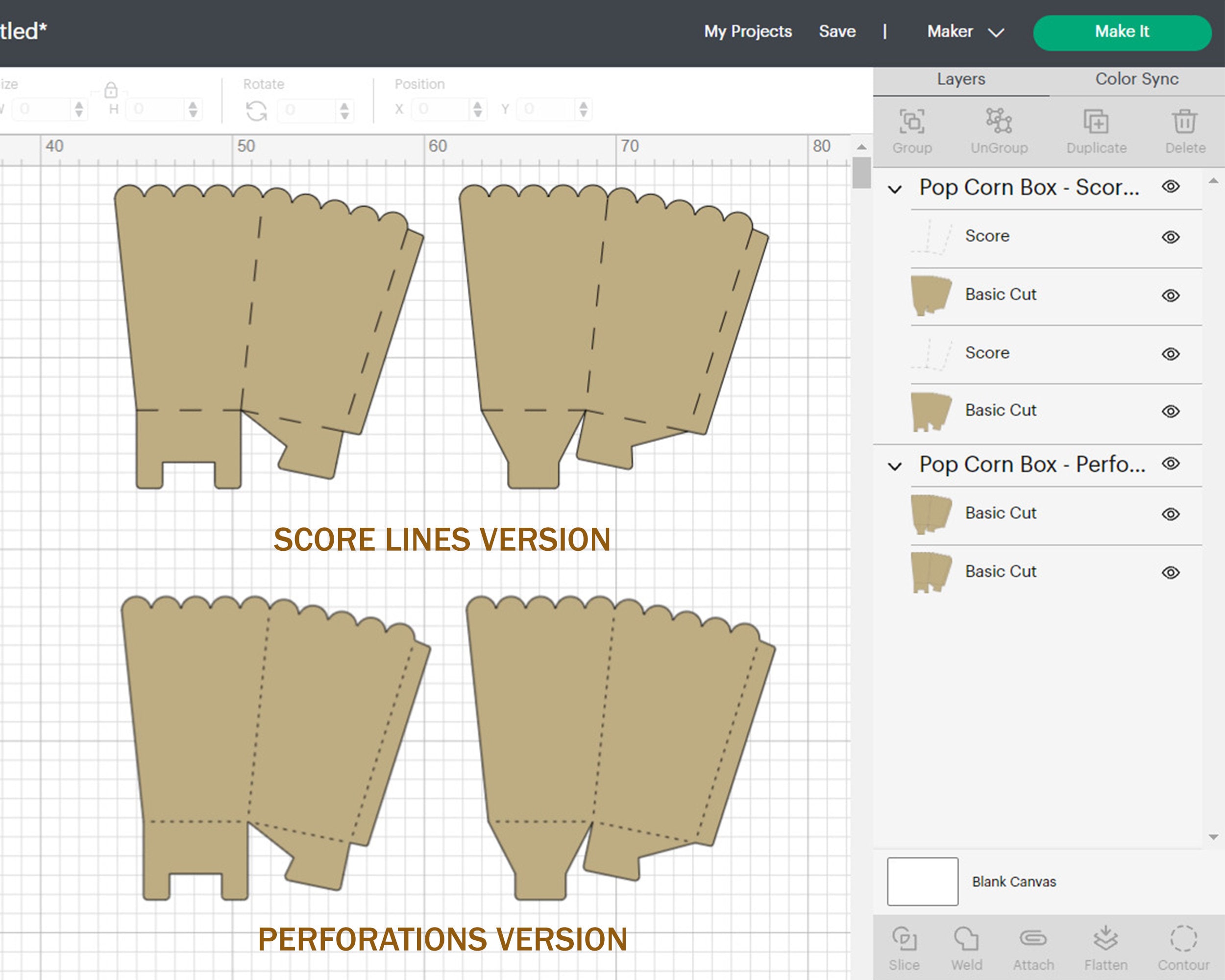Open the Maker machine dropdown
1225x980 pixels.
click(x=966, y=32)
